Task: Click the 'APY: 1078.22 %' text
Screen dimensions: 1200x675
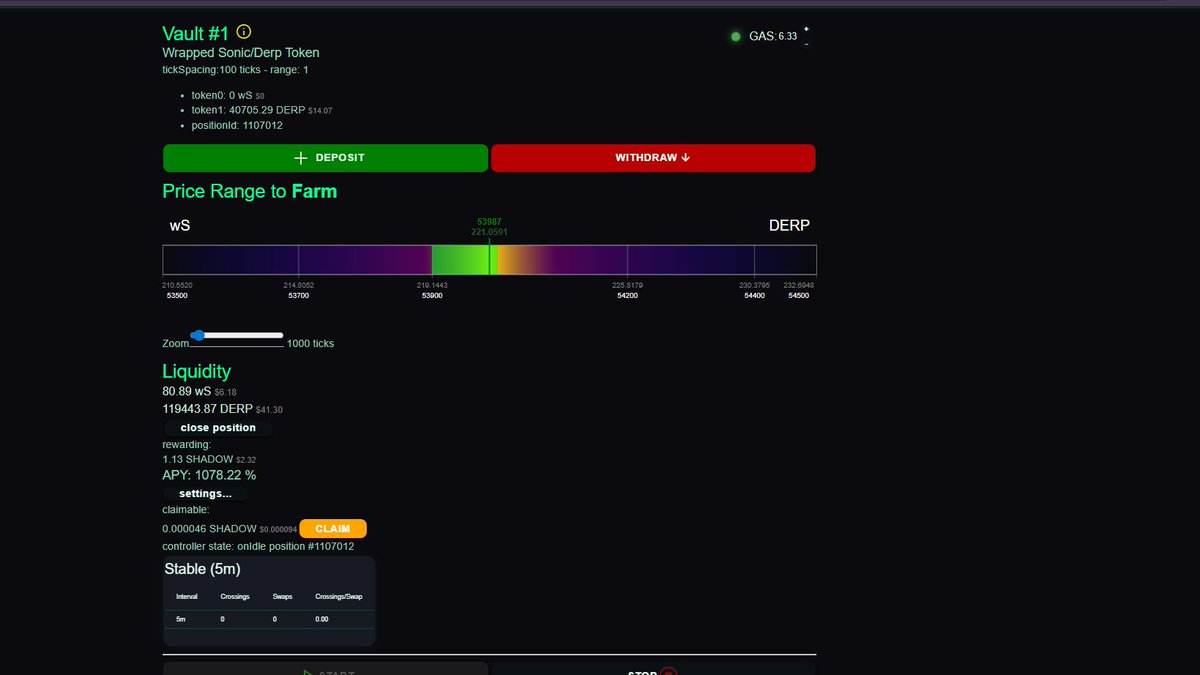Action: click(209, 475)
